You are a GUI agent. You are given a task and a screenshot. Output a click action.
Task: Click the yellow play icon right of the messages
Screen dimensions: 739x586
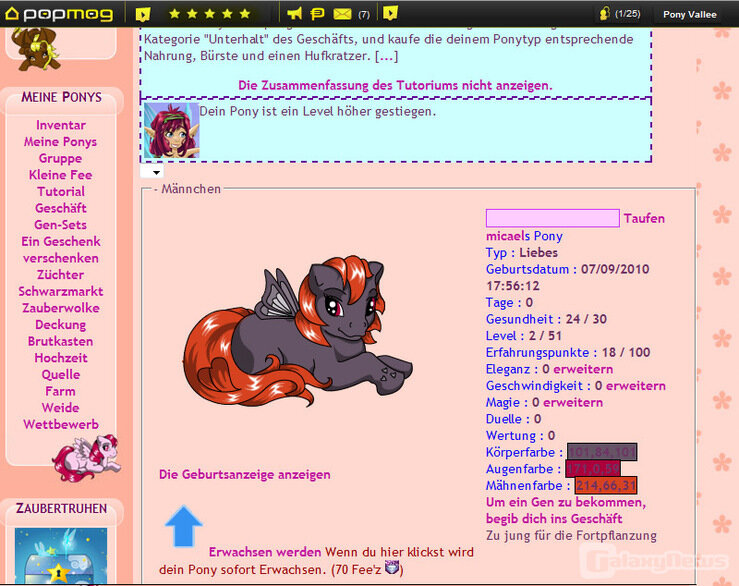click(390, 13)
